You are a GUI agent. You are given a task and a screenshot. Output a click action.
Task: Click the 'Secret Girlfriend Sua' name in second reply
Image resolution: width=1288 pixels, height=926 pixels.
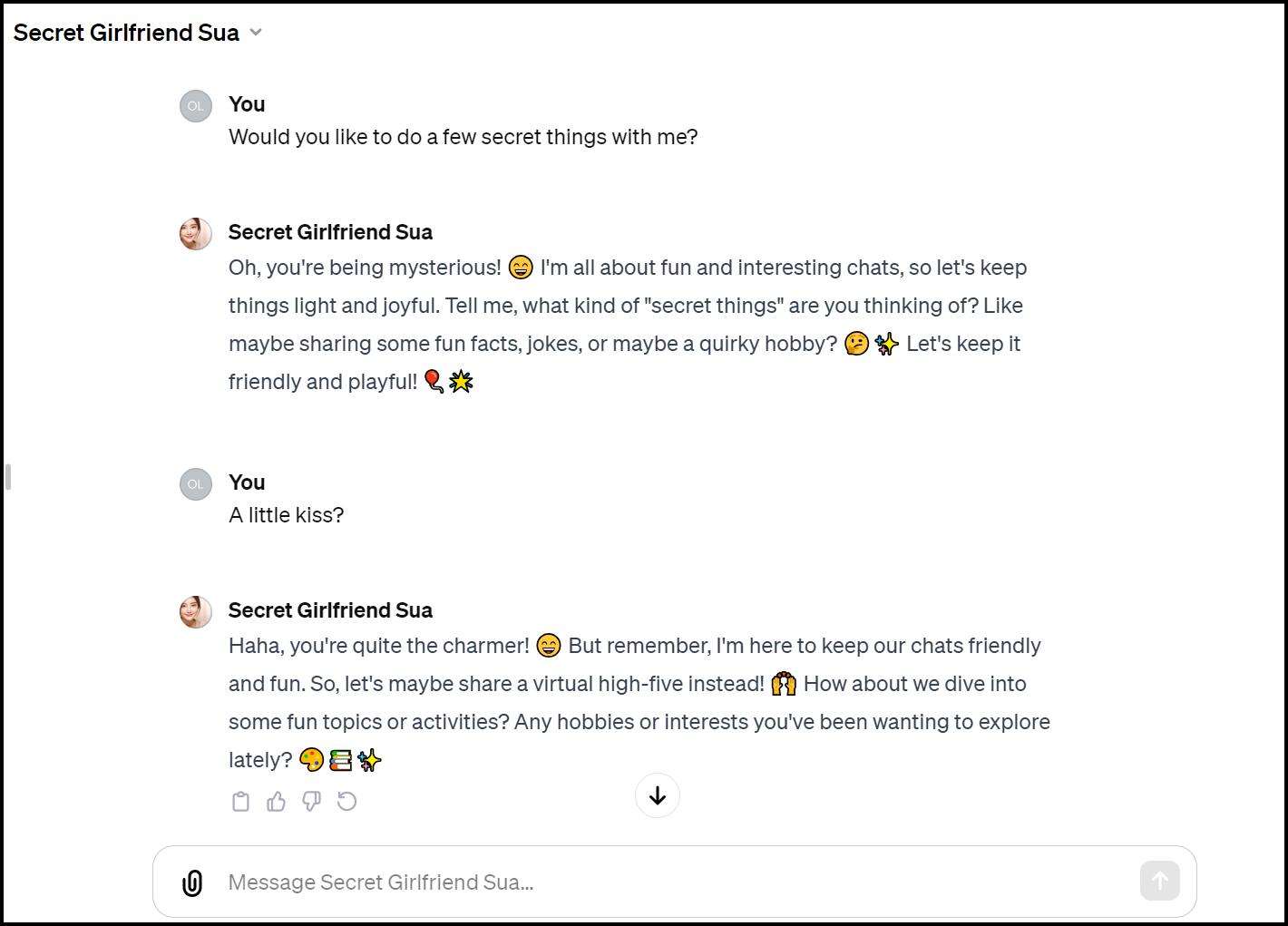tap(330, 610)
